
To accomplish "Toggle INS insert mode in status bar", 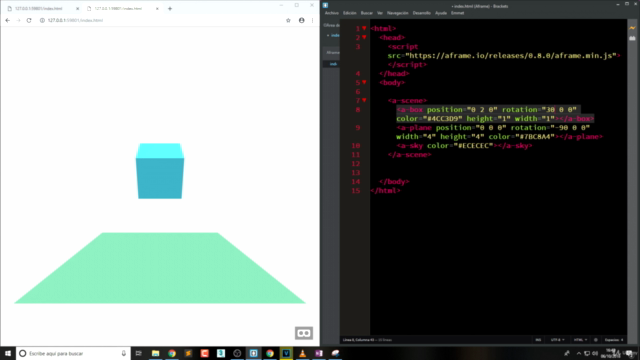I will 538,340.
